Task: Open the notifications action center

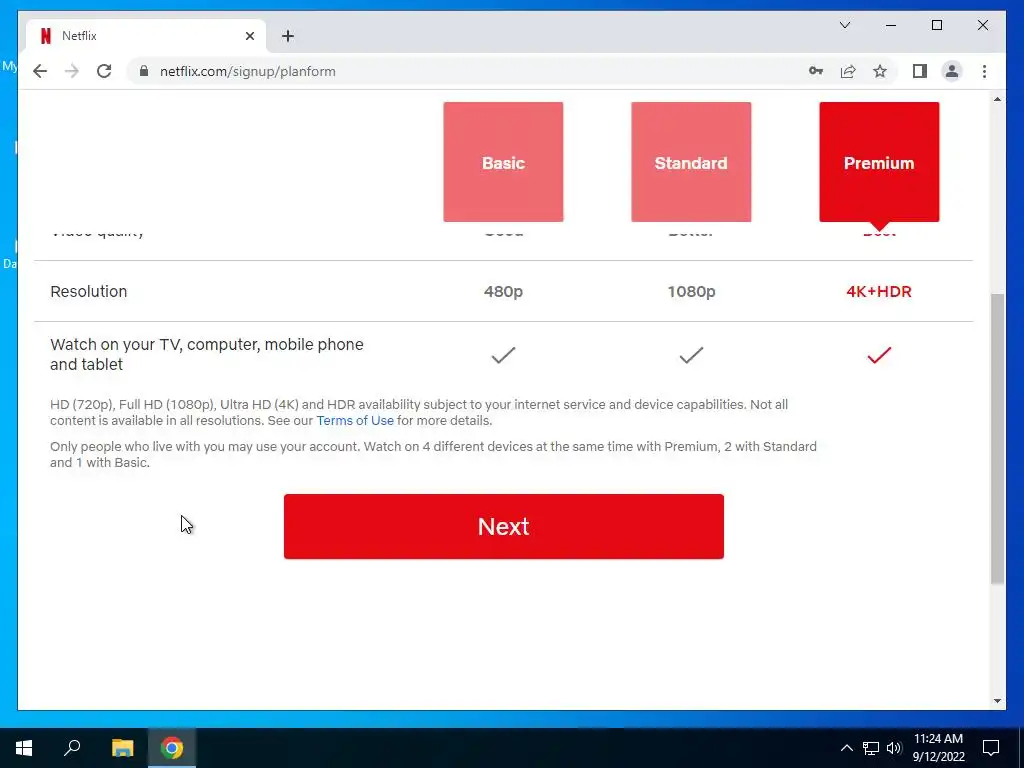Action: pyautogui.click(x=991, y=748)
